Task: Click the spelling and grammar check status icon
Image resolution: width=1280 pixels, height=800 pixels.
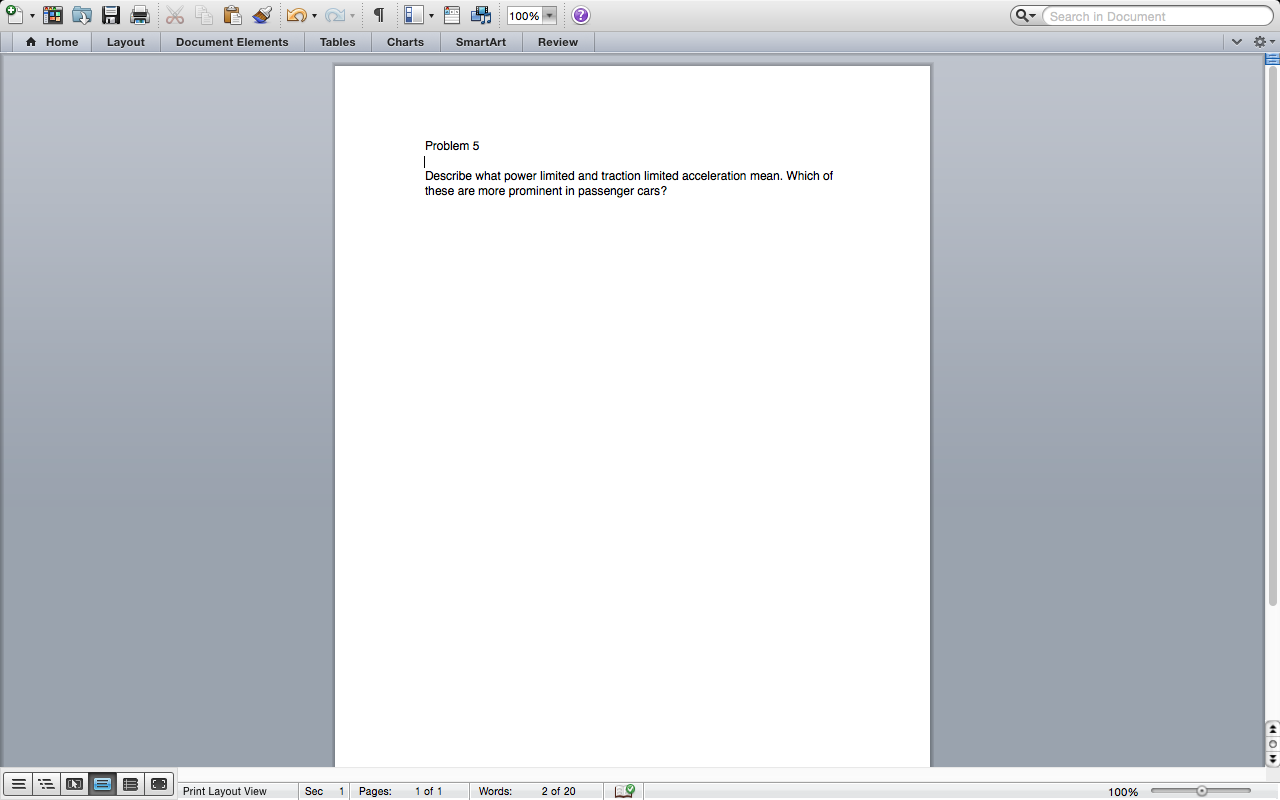Action: (624, 791)
